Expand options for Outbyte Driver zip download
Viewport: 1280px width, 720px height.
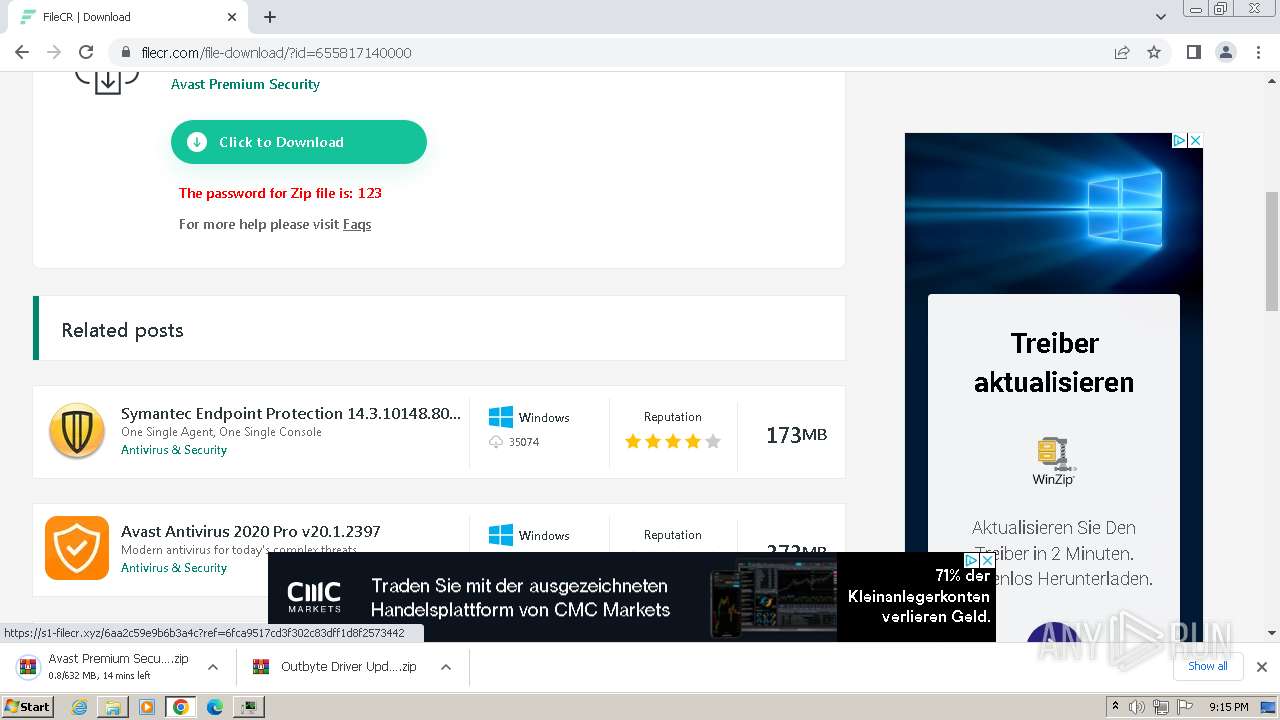click(446, 667)
